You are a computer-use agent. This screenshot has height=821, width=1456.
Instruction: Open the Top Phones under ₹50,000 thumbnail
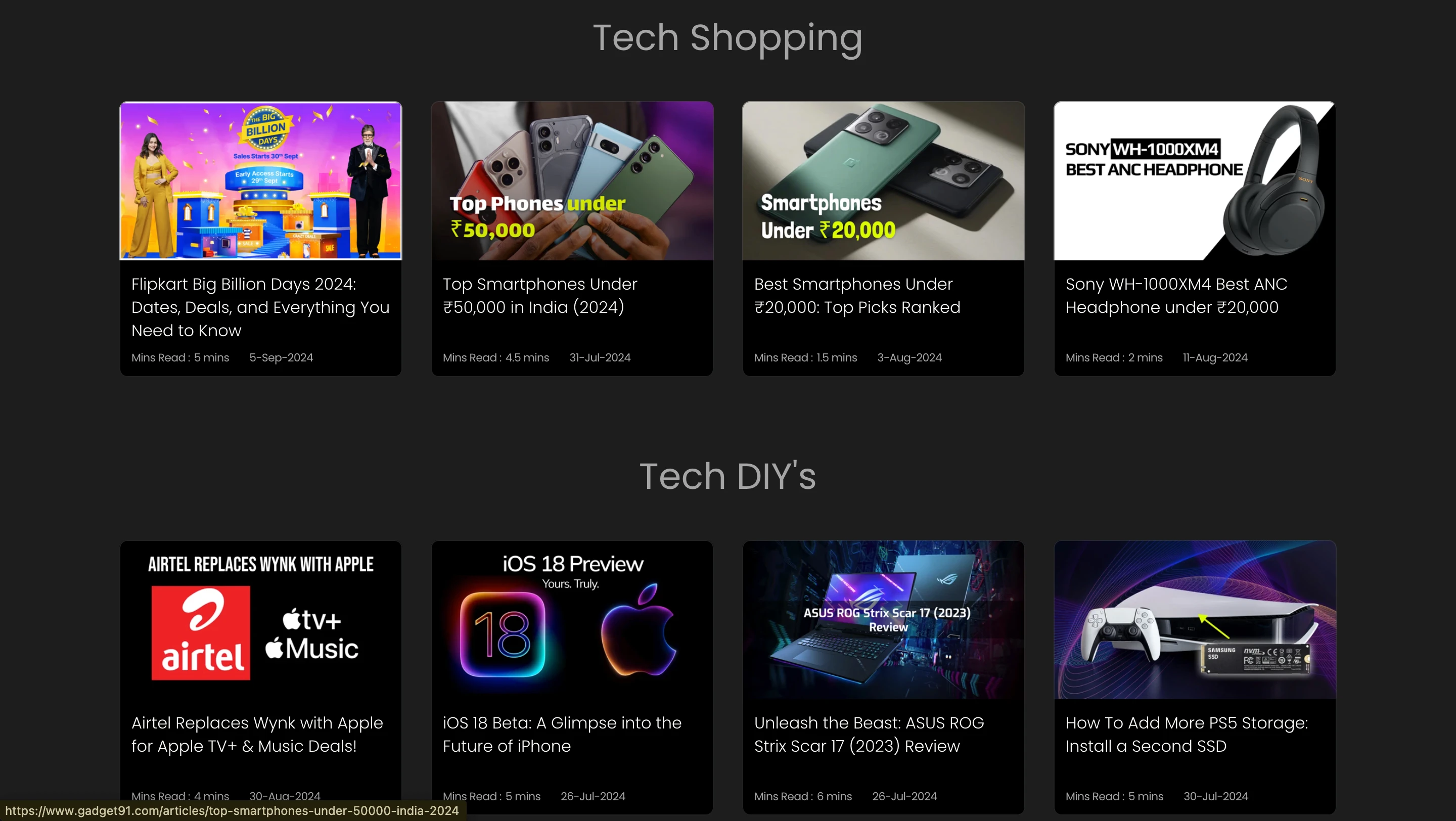coord(572,181)
